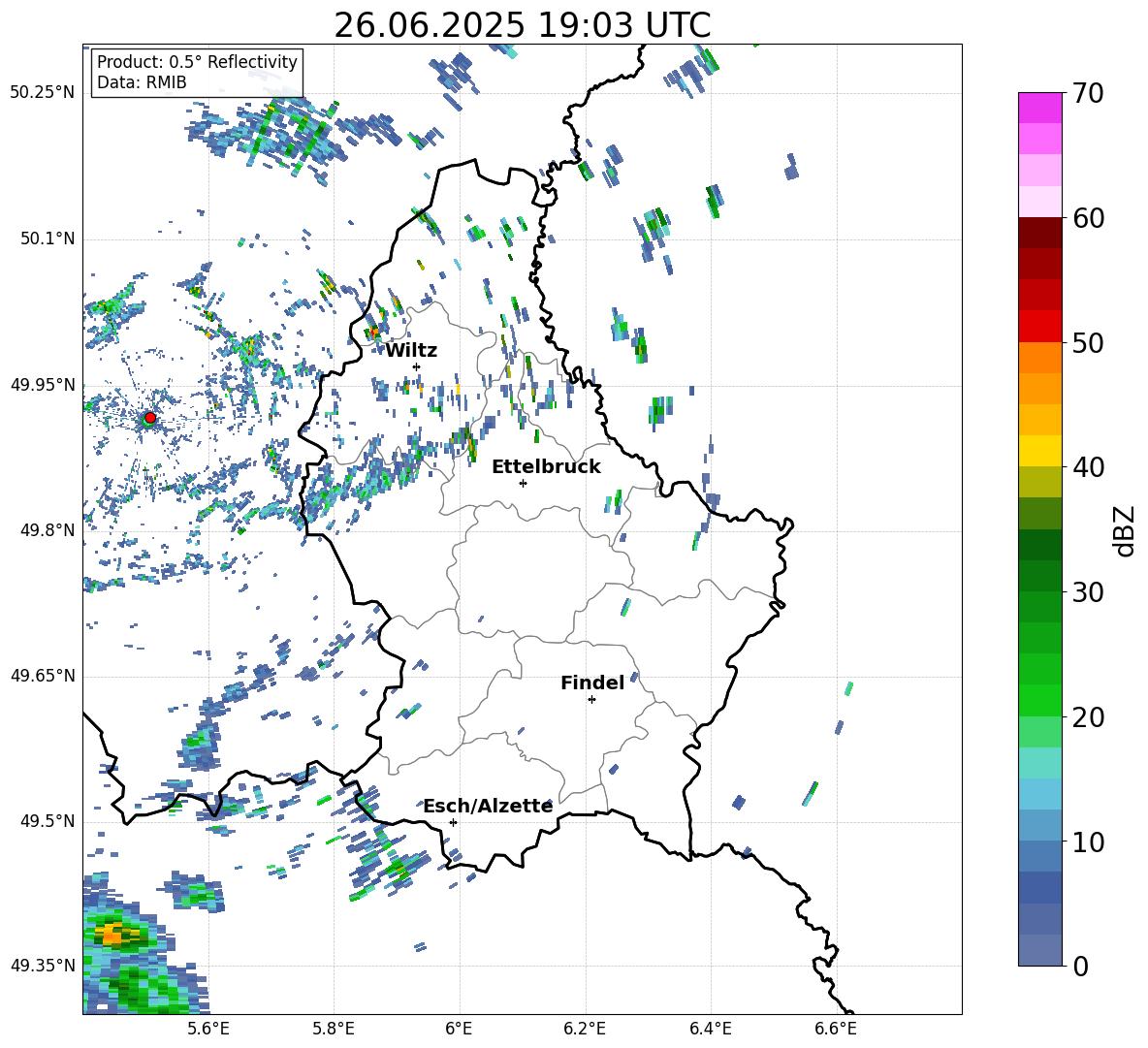Click the Wiltz station cross marker
This screenshot has width=1148, height=1048.
[x=417, y=366]
